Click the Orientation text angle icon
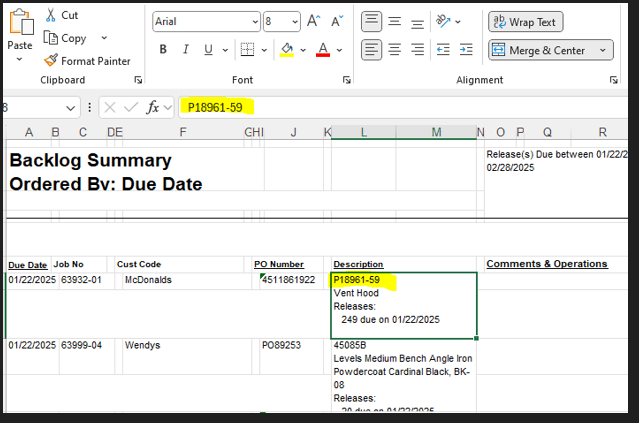 pos(443,21)
